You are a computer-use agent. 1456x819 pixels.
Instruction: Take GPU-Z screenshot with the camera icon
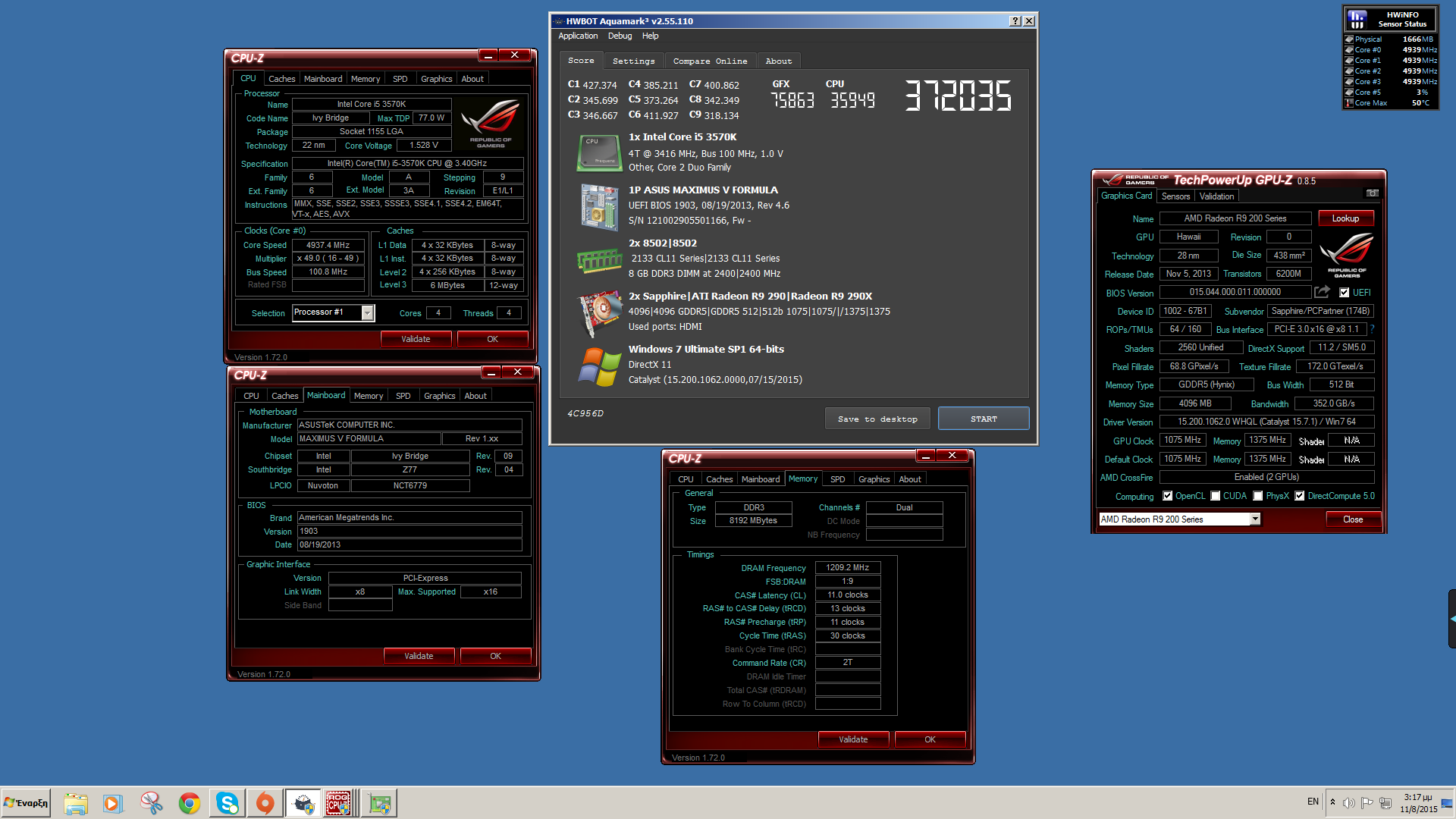(1372, 193)
